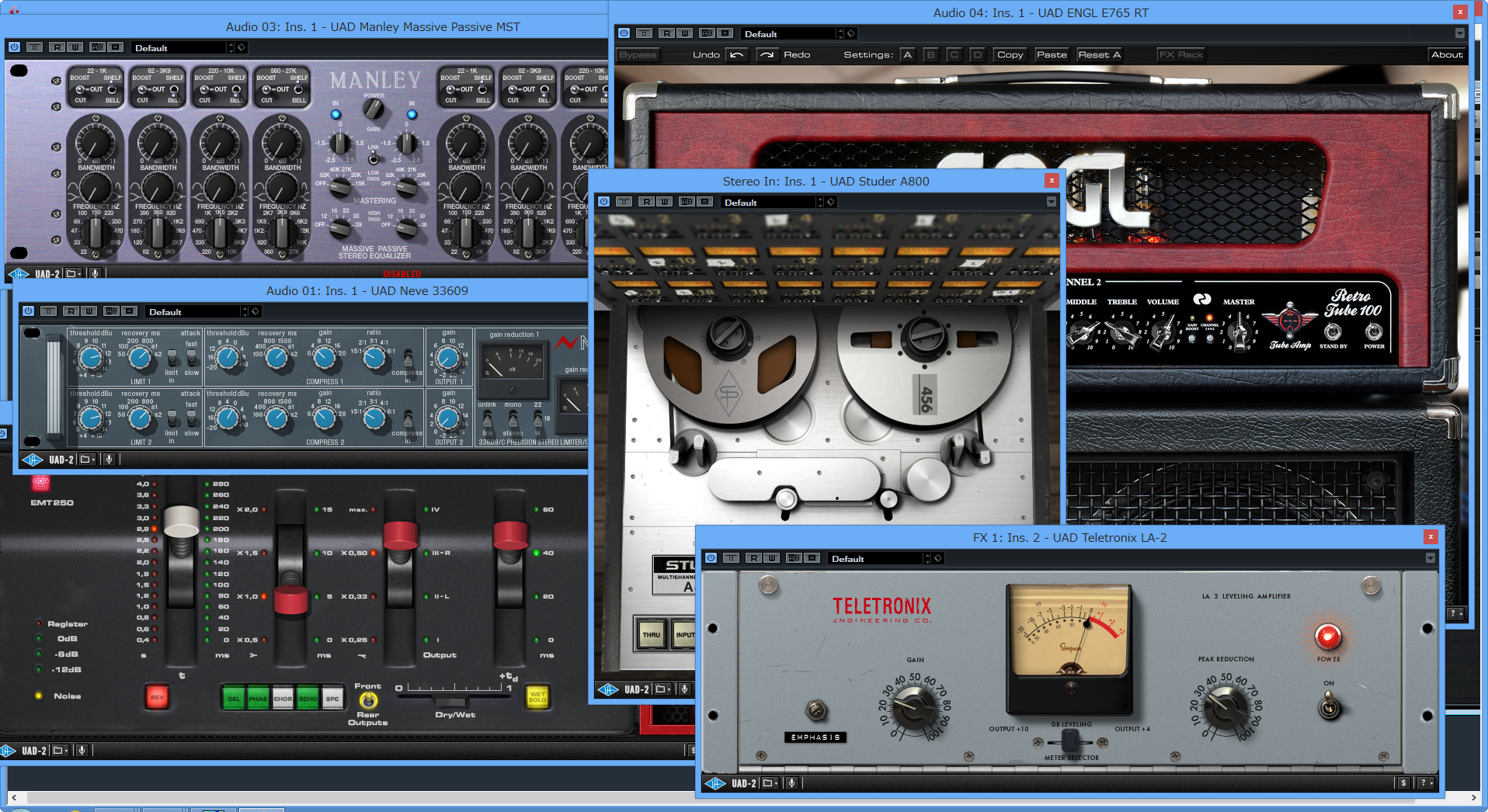Click left IN blue LED on Manley EQ
The width and height of the screenshot is (1488, 812).
[335, 114]
